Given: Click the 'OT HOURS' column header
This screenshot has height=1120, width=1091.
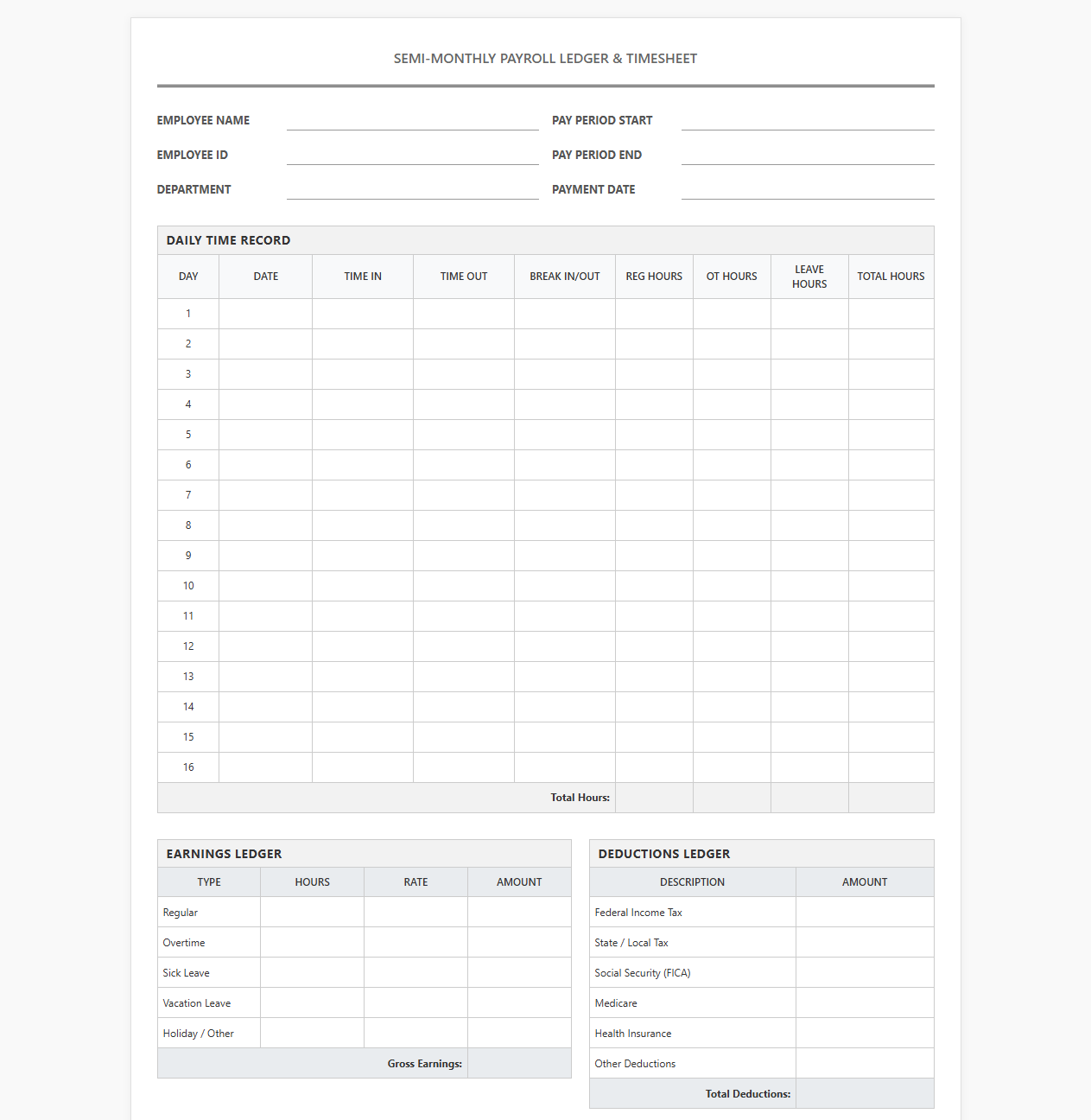Looking at the screenshot, I should [732, 277].
